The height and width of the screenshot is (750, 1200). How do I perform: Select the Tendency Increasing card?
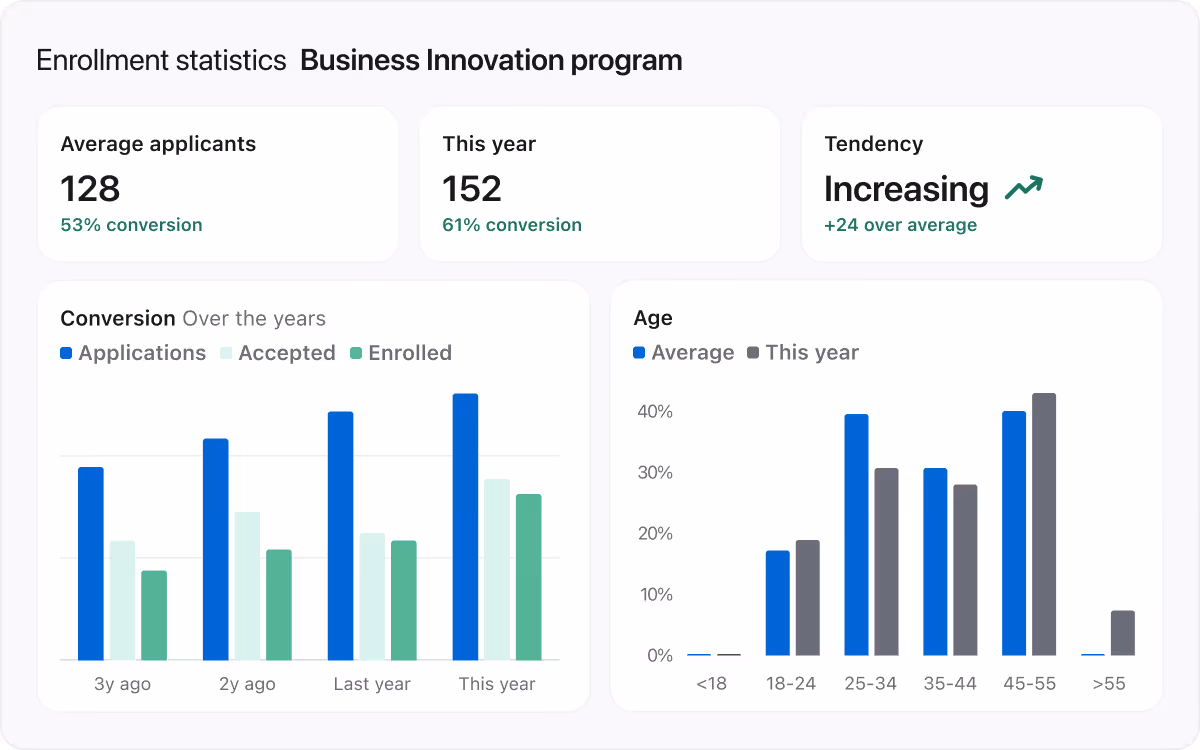point(981,184)
